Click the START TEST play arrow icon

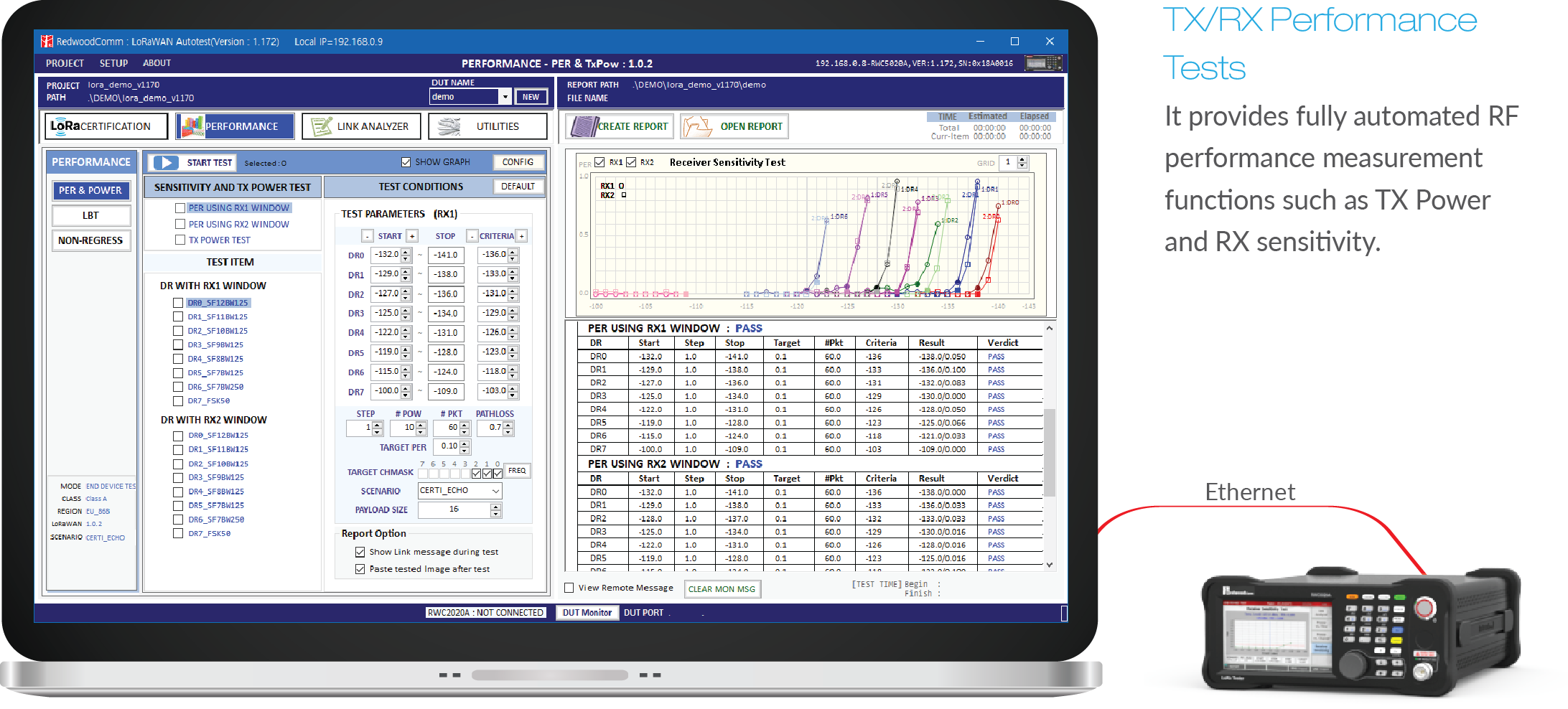pyautogui.click(x=166, y=163)
